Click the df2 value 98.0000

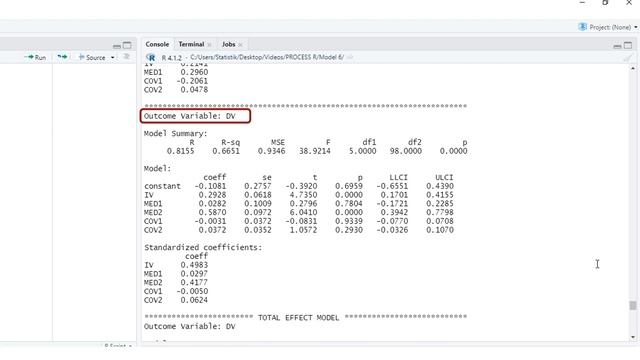click(x=406, y=151)
